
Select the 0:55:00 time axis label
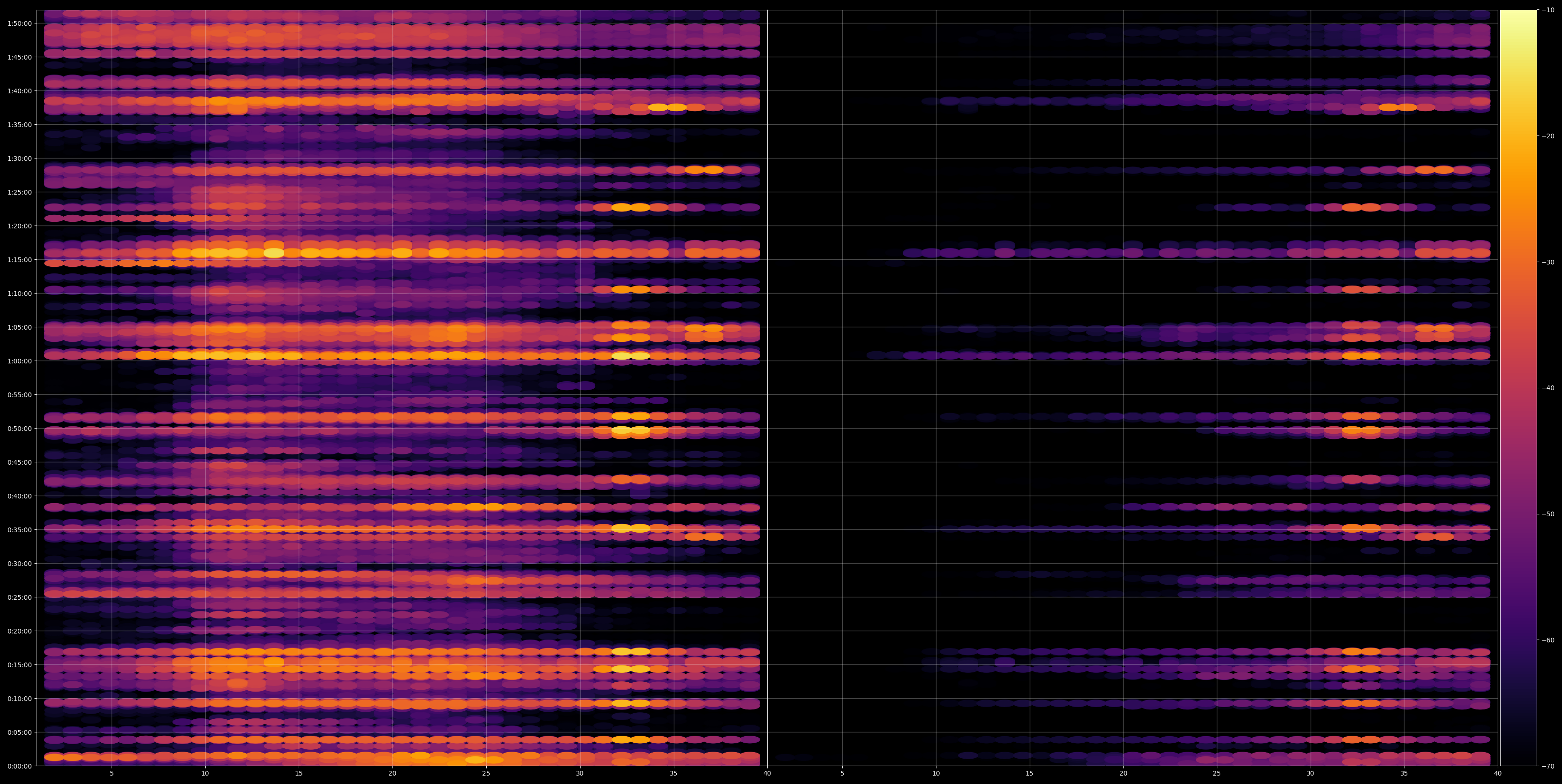[x=19, y=395]
